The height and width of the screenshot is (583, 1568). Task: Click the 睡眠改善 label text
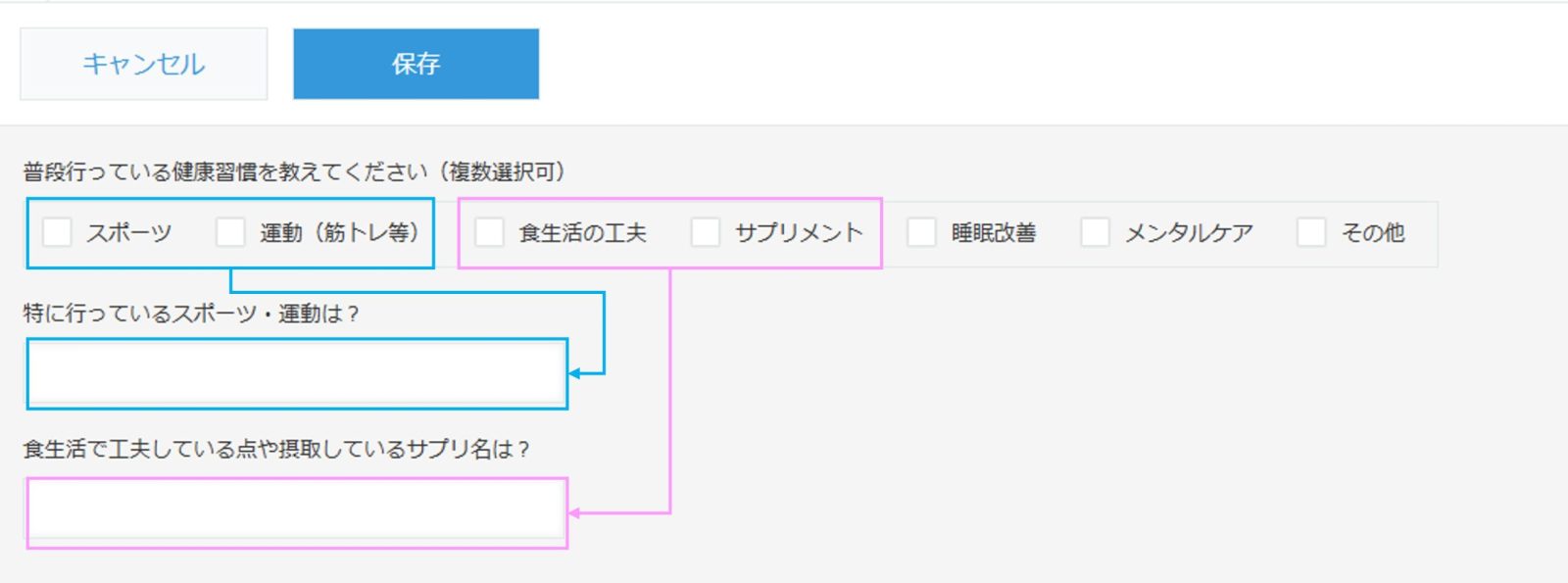click(x=994, y=233)
